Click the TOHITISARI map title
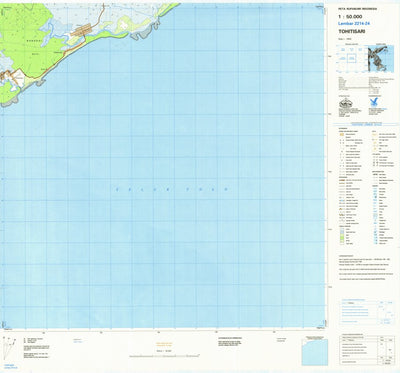The width and height of the screenshot is (400, 373). (x=351, y=31)
